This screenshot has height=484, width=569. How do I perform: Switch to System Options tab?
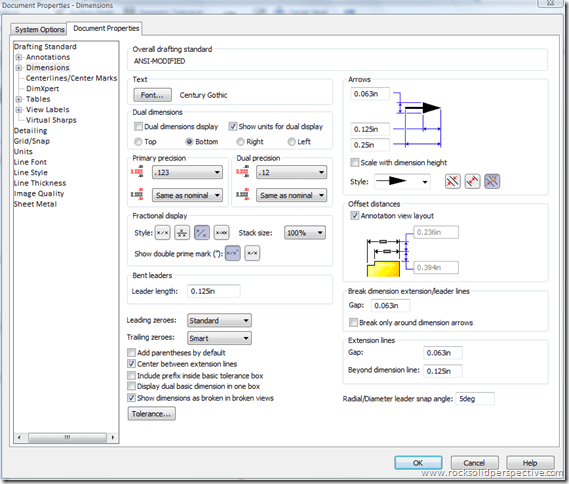(39, 29)
